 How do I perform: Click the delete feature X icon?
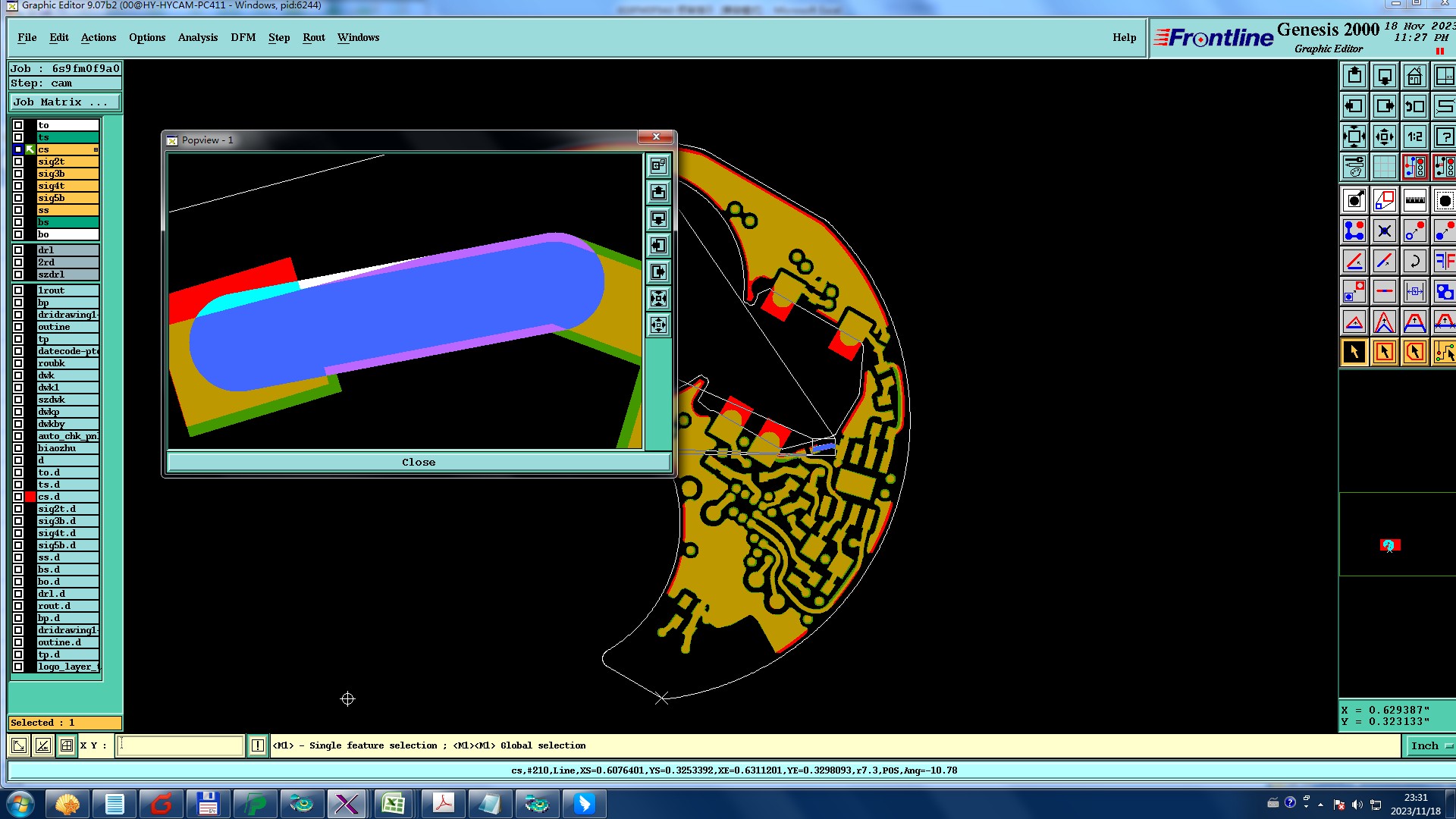tap(1385, 231)
